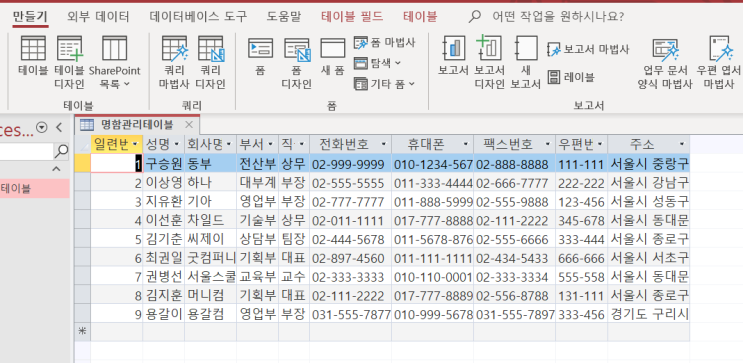Image resolution: width=743 pixels, height=363 pixels.
Task: Click the new record row asterisk selector
Action: 82,332
